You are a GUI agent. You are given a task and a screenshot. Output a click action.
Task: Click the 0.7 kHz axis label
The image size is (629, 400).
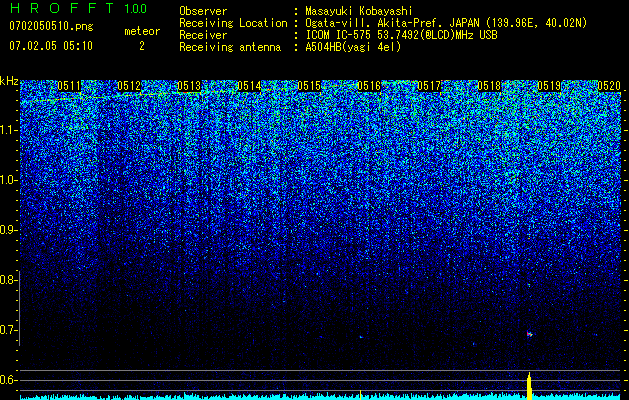tap(7, 330)
